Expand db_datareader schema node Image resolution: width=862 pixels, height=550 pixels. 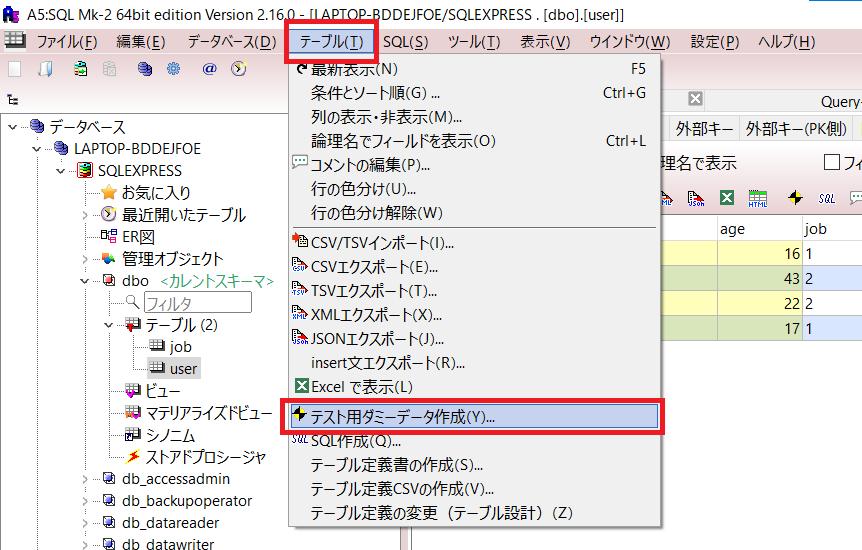(x=85, y=523)
